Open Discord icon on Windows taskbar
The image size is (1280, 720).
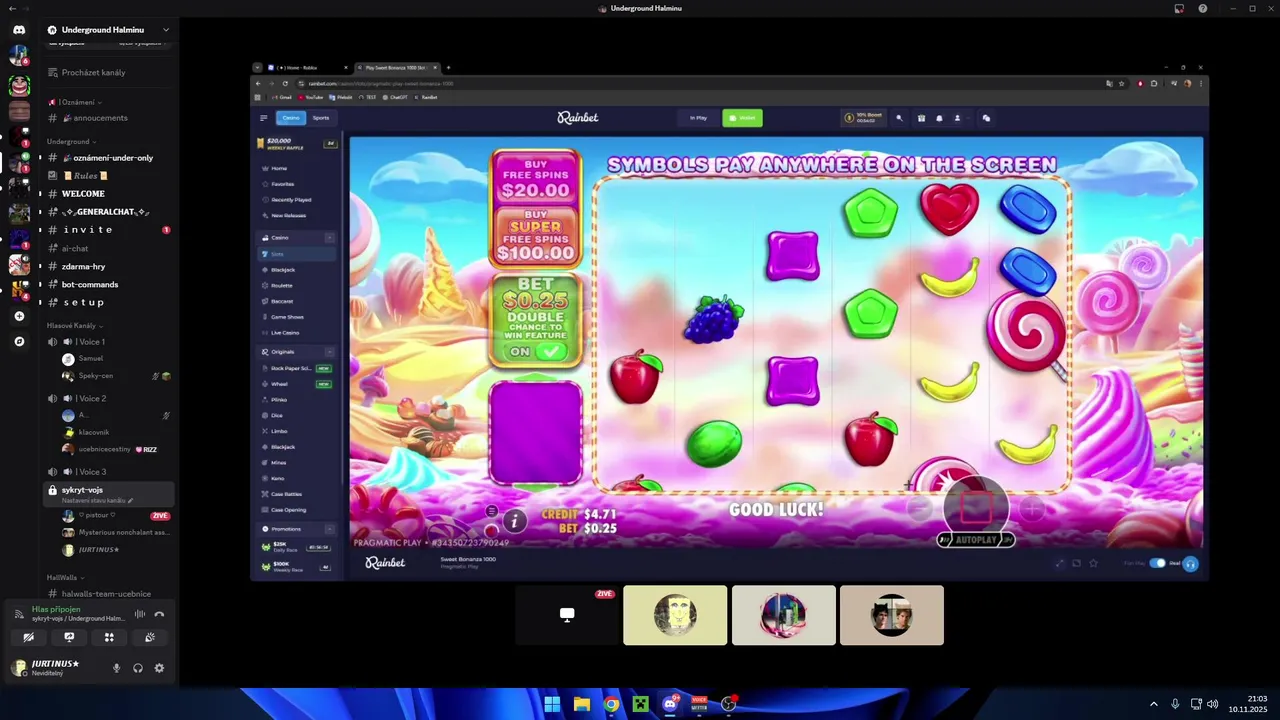coord(670,704)
